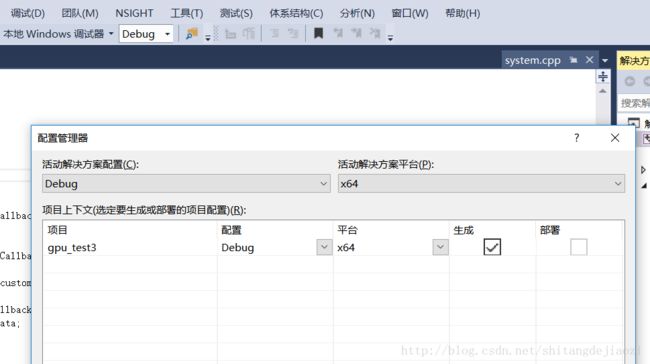Open the toolbar Debug configuration combo box
650x364 pixels.
[x=146, y=34]
